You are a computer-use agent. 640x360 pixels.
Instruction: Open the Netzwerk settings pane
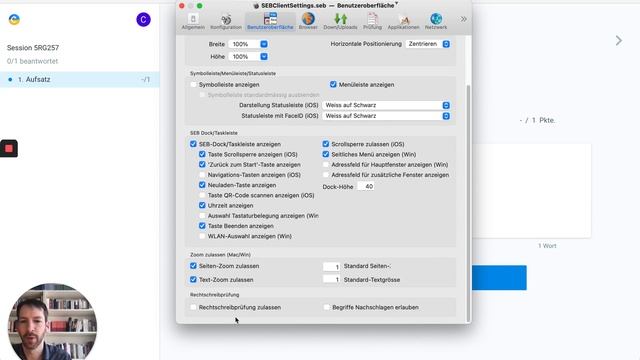point(436,21)
